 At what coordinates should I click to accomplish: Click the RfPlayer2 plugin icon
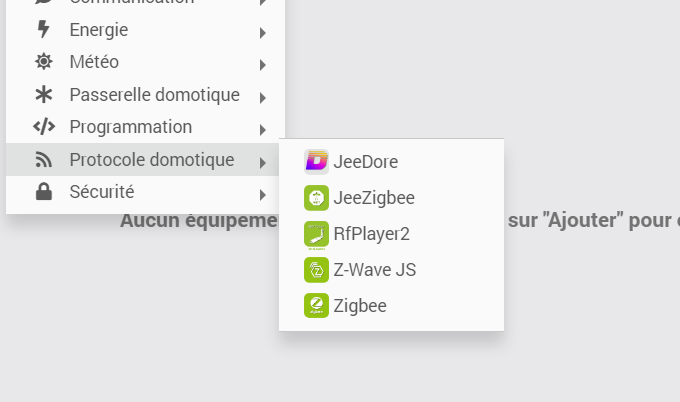pos(316,234)
